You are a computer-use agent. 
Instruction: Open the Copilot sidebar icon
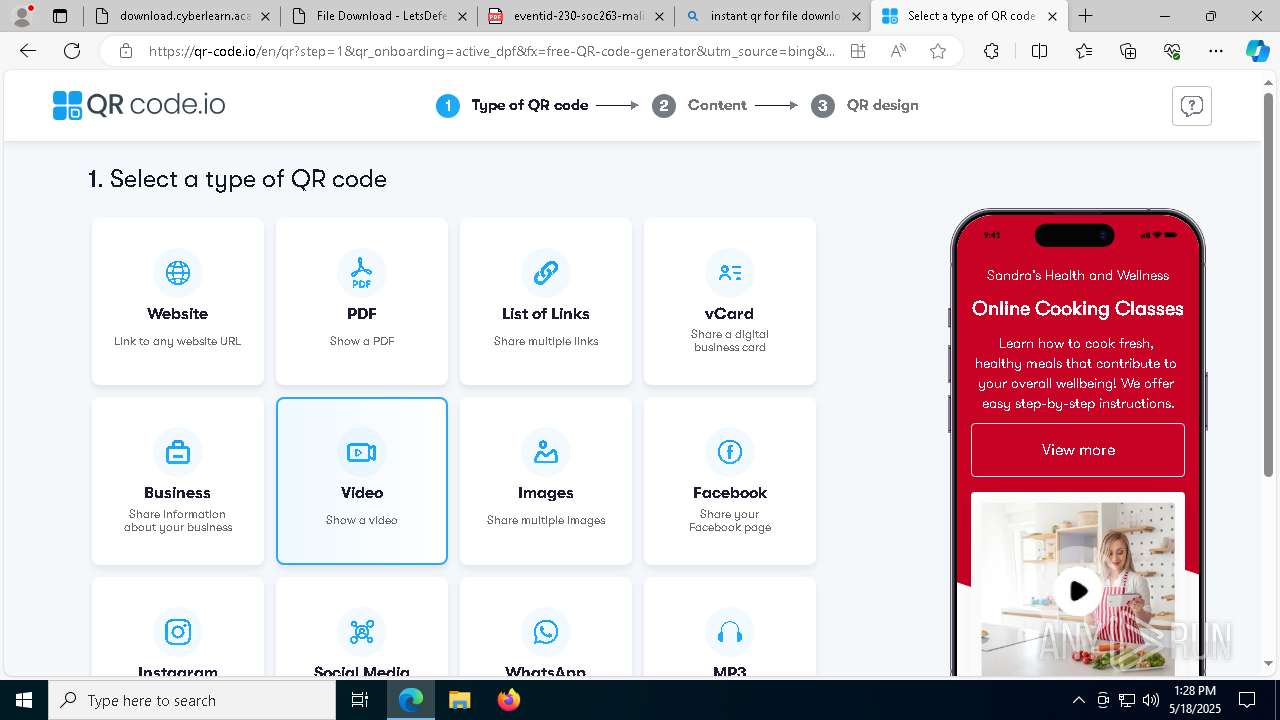pyautogui.click(x=1257, y=51)
